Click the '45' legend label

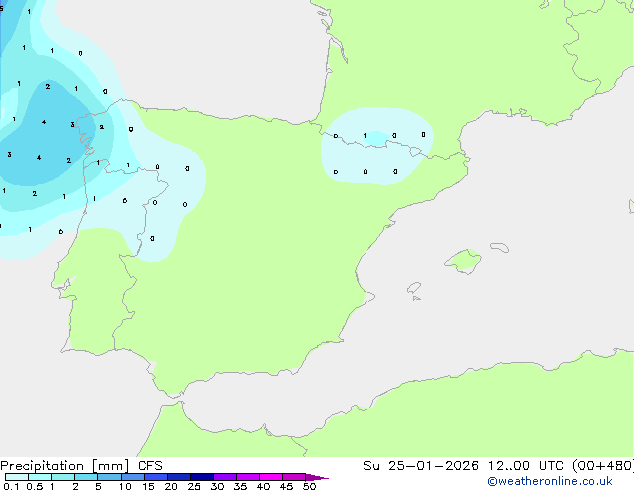pos(286,486)
